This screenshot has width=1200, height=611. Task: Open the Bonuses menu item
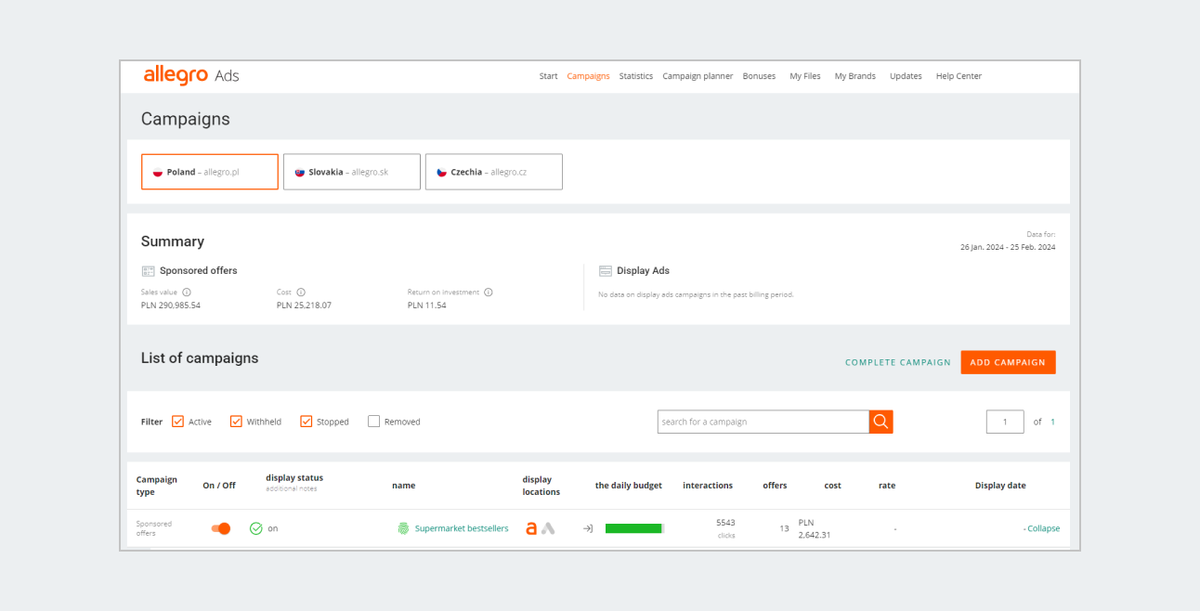(x=759, y=76)
